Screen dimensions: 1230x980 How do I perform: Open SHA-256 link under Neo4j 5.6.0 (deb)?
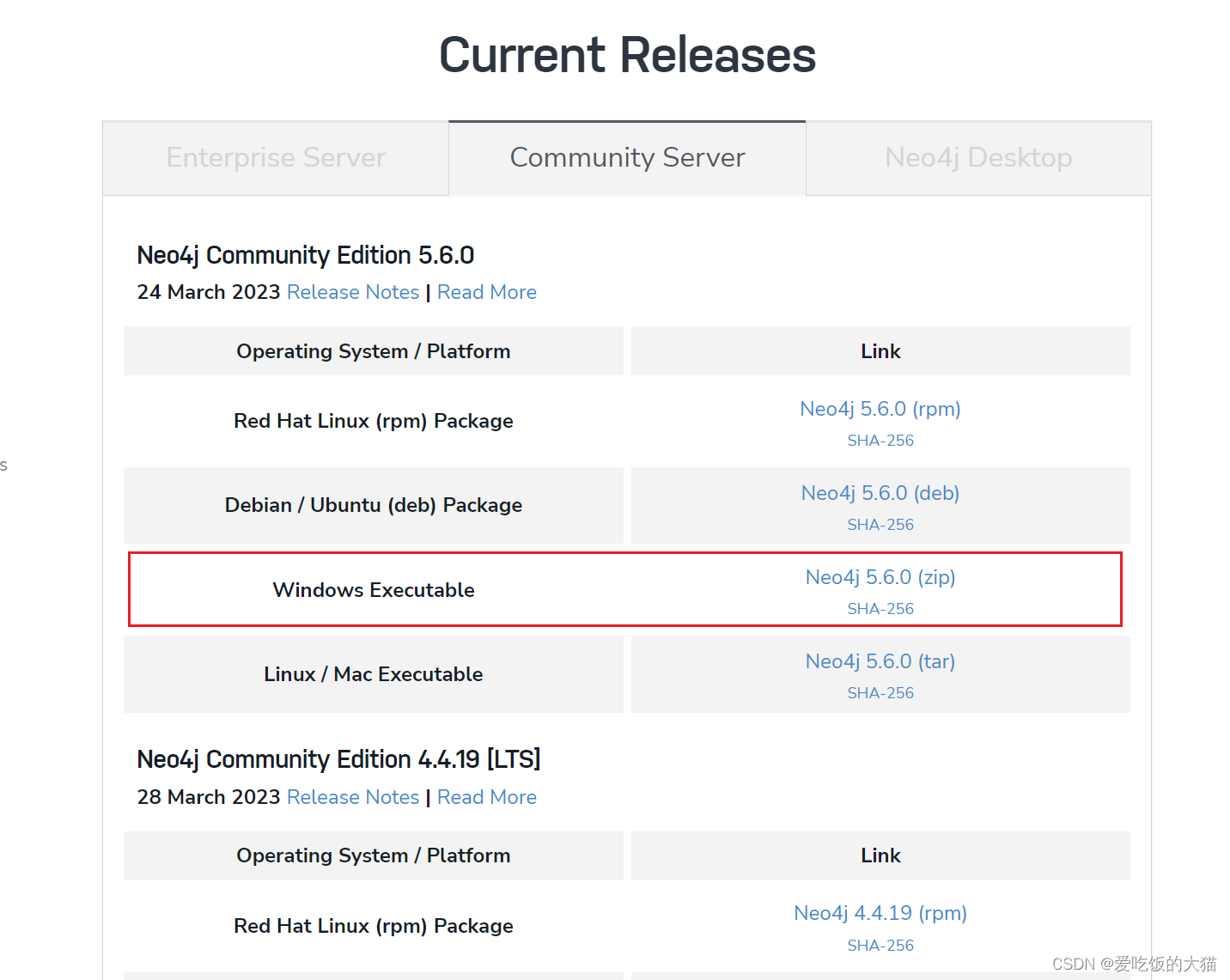[880, 525]
